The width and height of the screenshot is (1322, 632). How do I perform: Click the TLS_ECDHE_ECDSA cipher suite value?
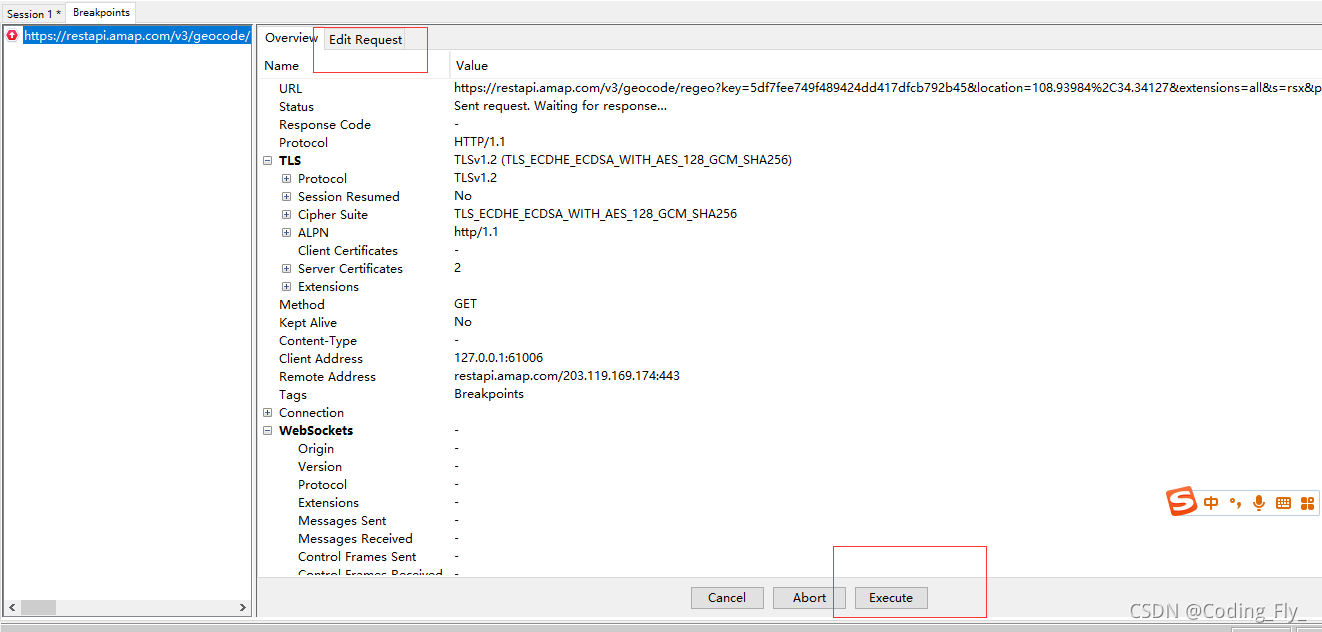pyautogui.click(x=595, y=214)
